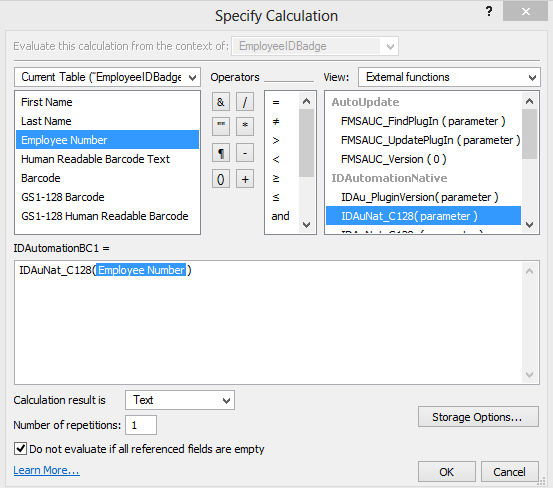Click the Storage Options button
Viewport: 553px width, 488px height.
click(x=478, y=417)
